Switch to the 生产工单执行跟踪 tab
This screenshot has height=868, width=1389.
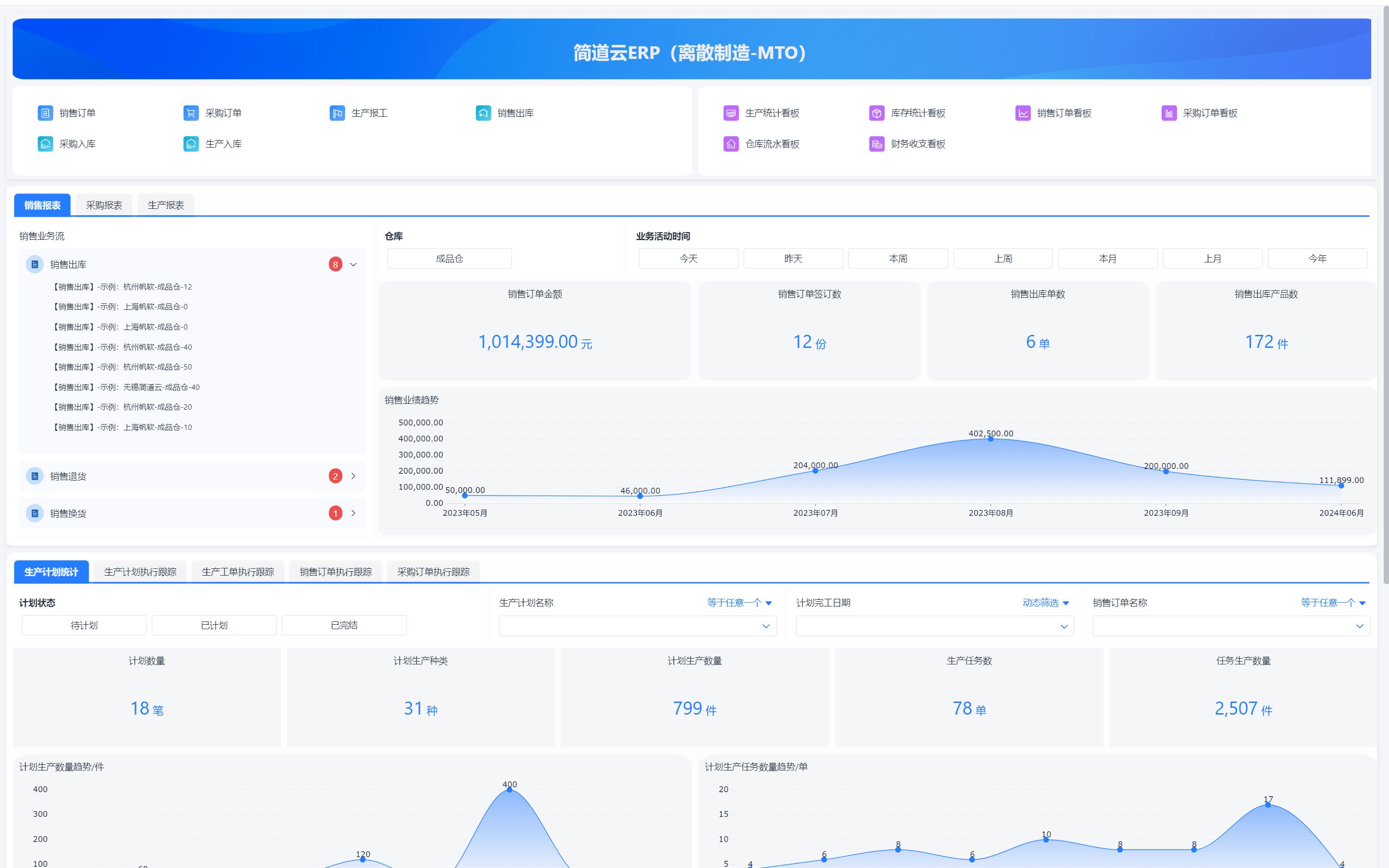238,572
